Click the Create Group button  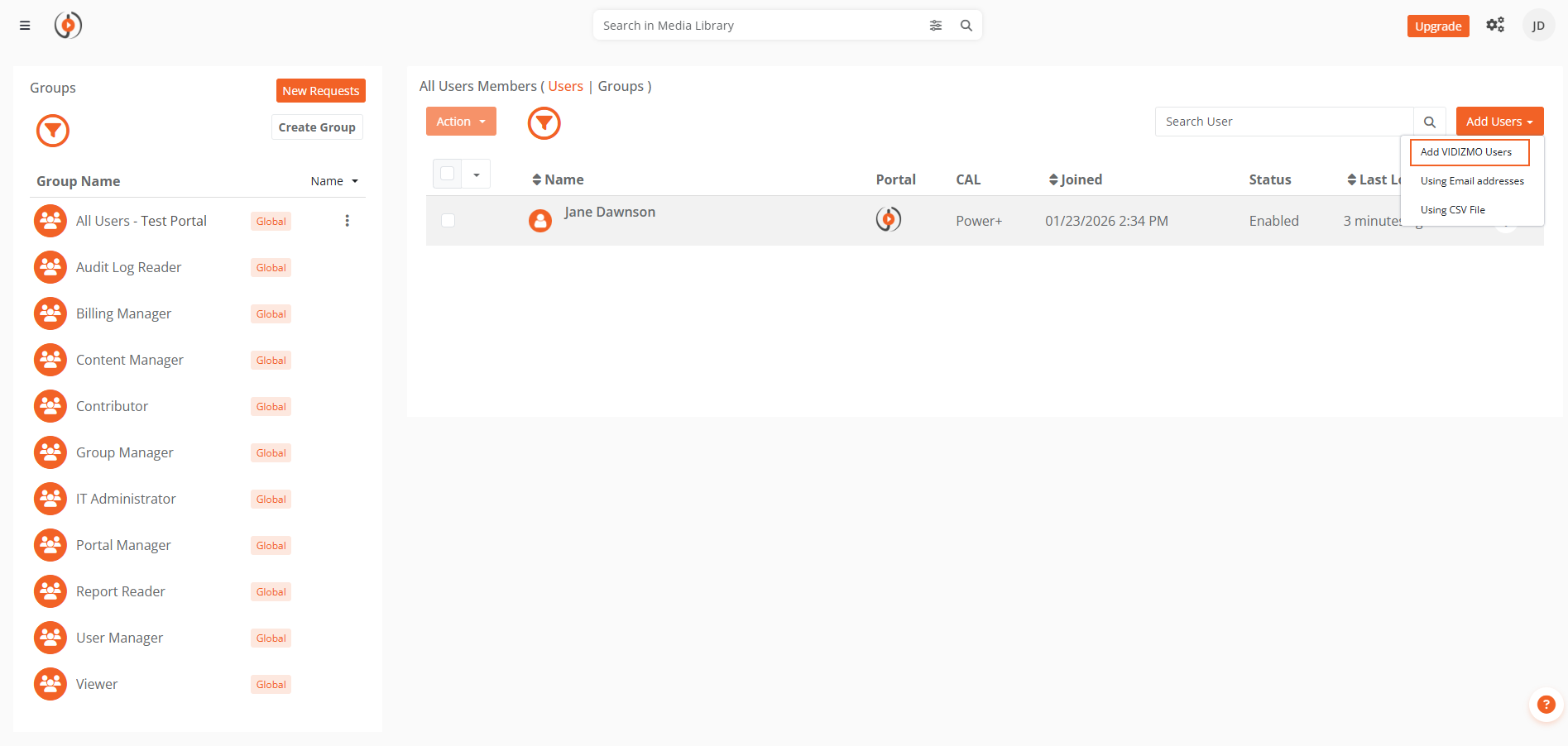click(x=316, y=127)
